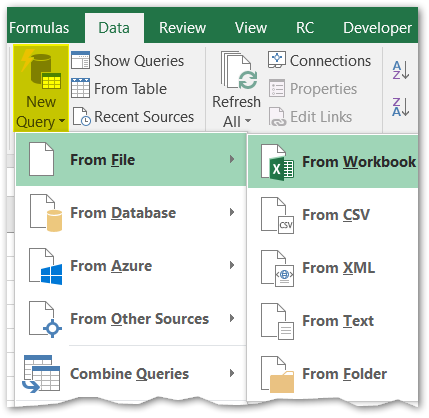
Task: Expand From Other Sources submenu
Action: [x=131, y=319]
